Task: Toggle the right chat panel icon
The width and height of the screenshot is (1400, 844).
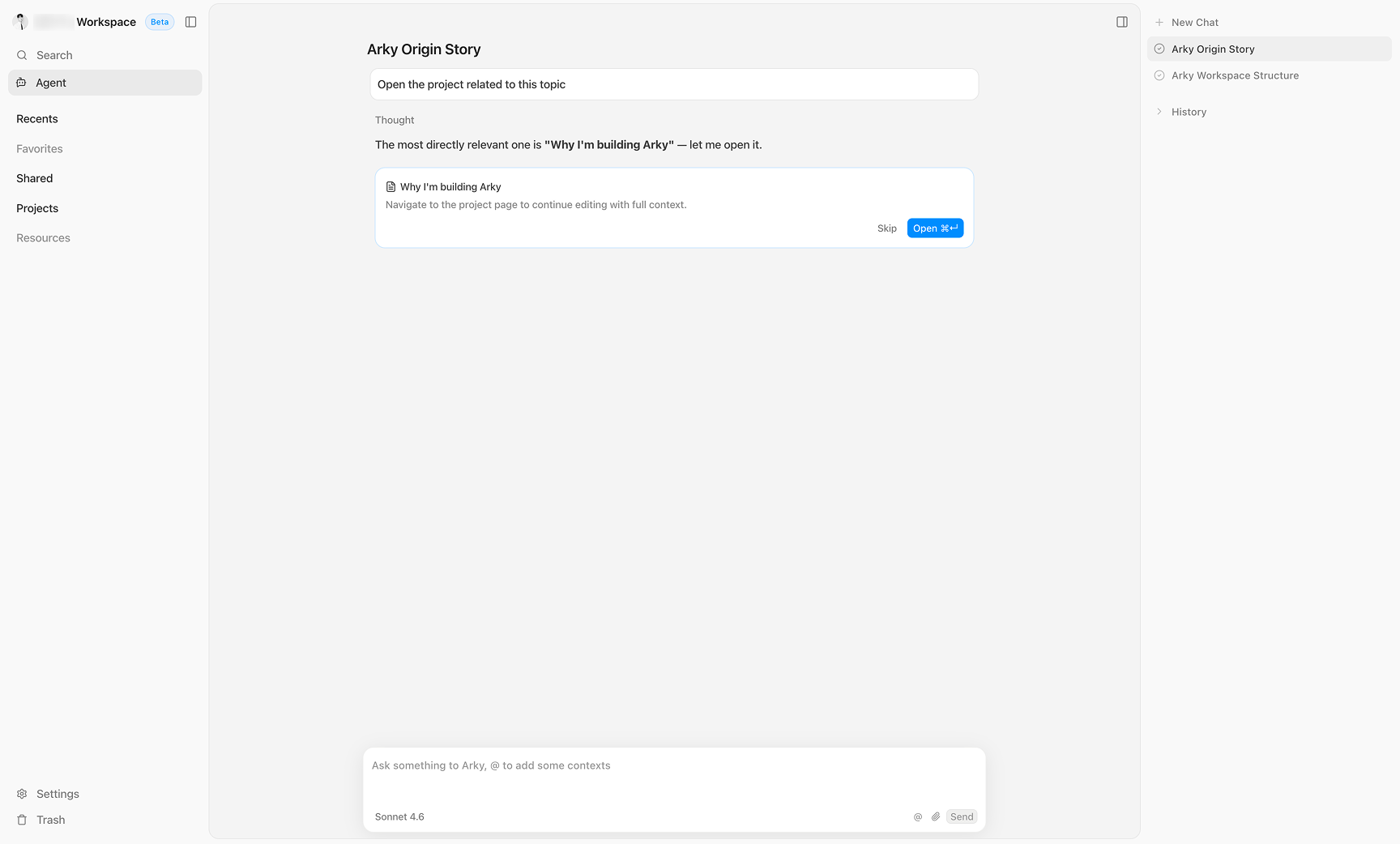Action: coord(1122,22)
